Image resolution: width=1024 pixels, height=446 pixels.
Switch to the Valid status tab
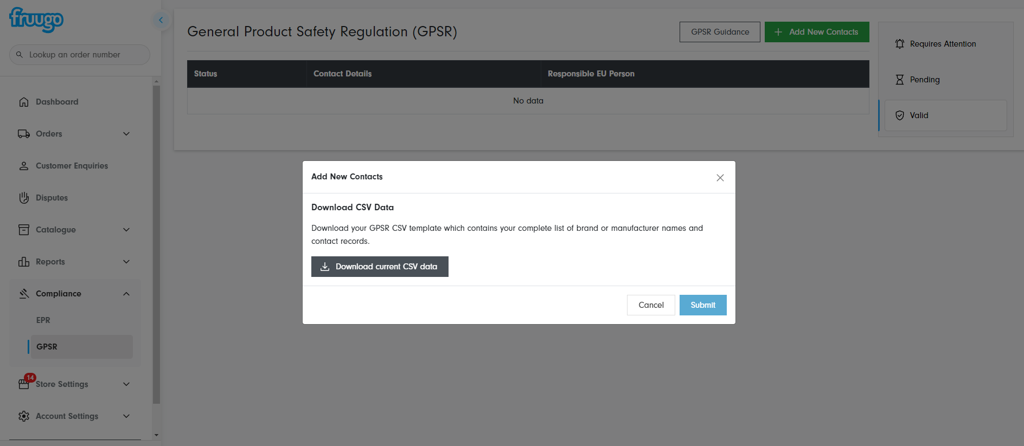point(942,116)
